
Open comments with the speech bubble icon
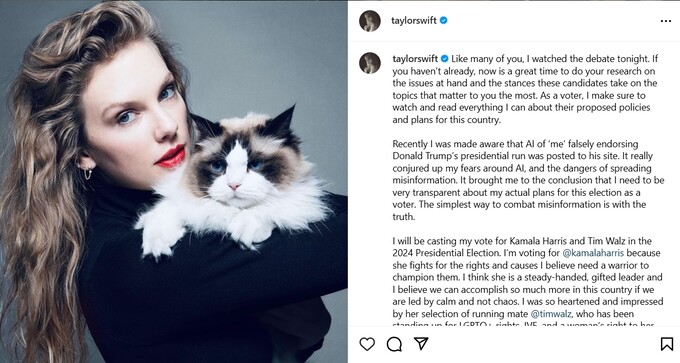coord(394,344)
